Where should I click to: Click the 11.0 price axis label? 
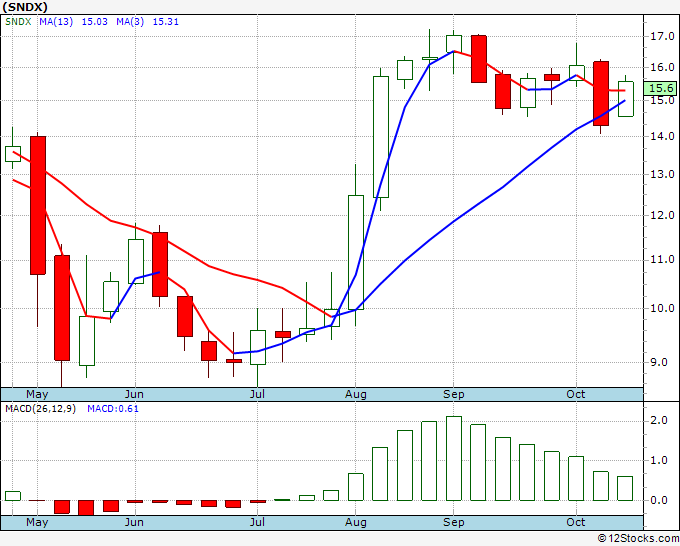(662, 260)
